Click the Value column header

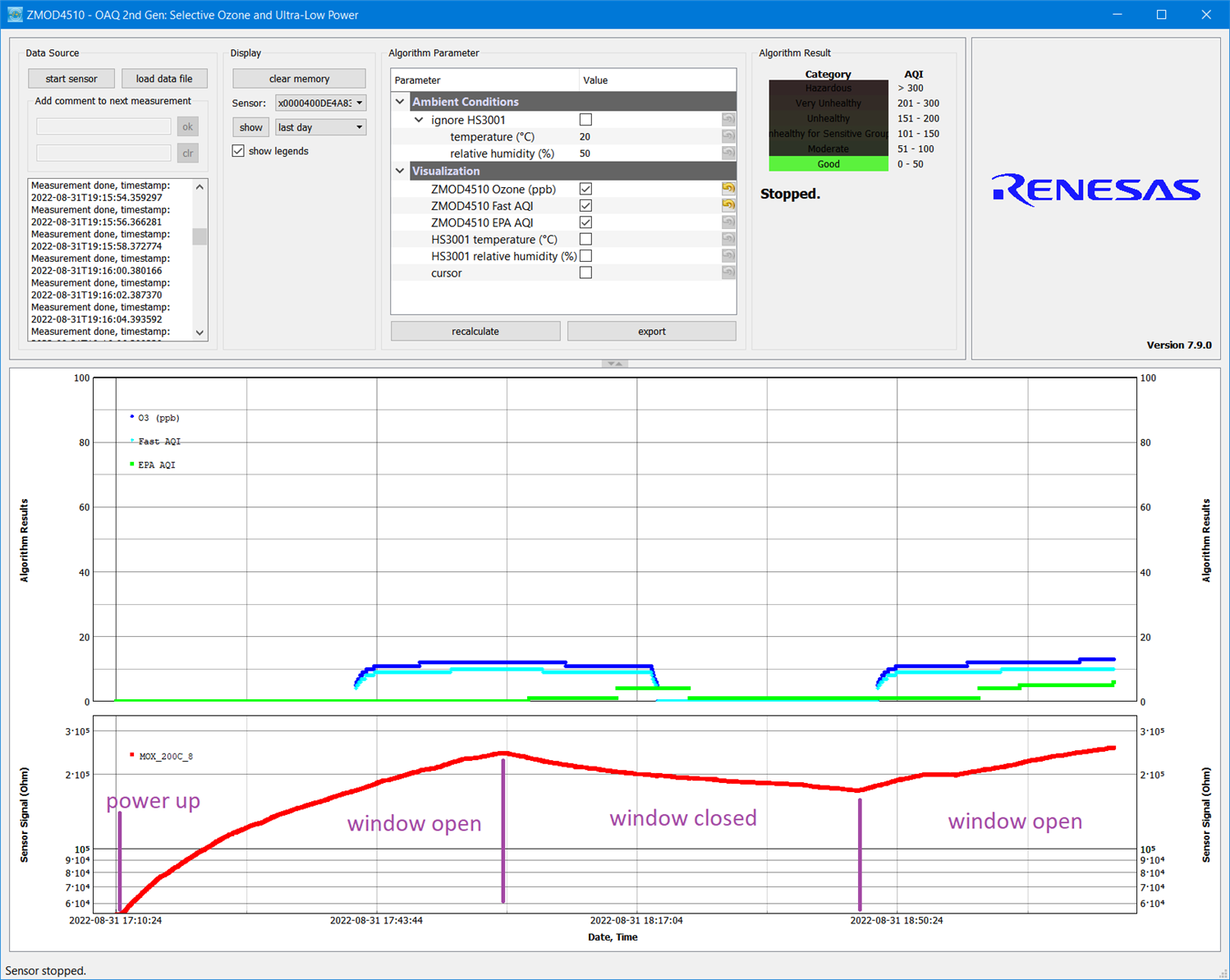pyautogui.click(x=658, y=80)
